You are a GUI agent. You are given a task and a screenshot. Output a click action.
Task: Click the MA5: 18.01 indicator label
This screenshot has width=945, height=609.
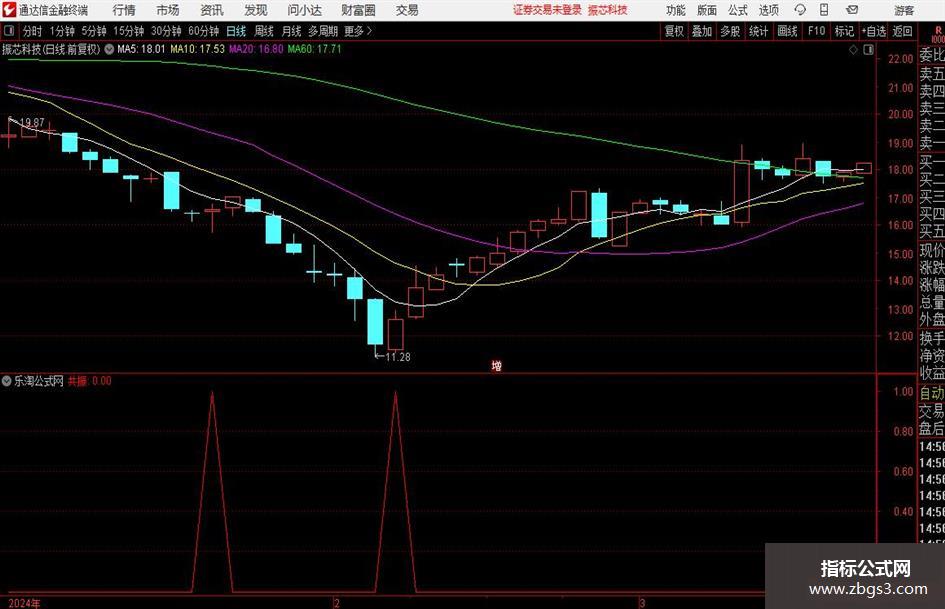[x=141, y=49]
